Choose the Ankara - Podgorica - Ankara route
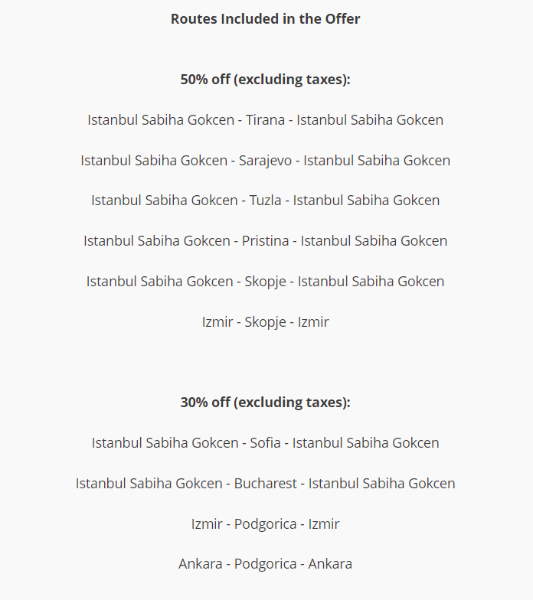The width and height of the screenshot is (533, 600). coord(265,564)
